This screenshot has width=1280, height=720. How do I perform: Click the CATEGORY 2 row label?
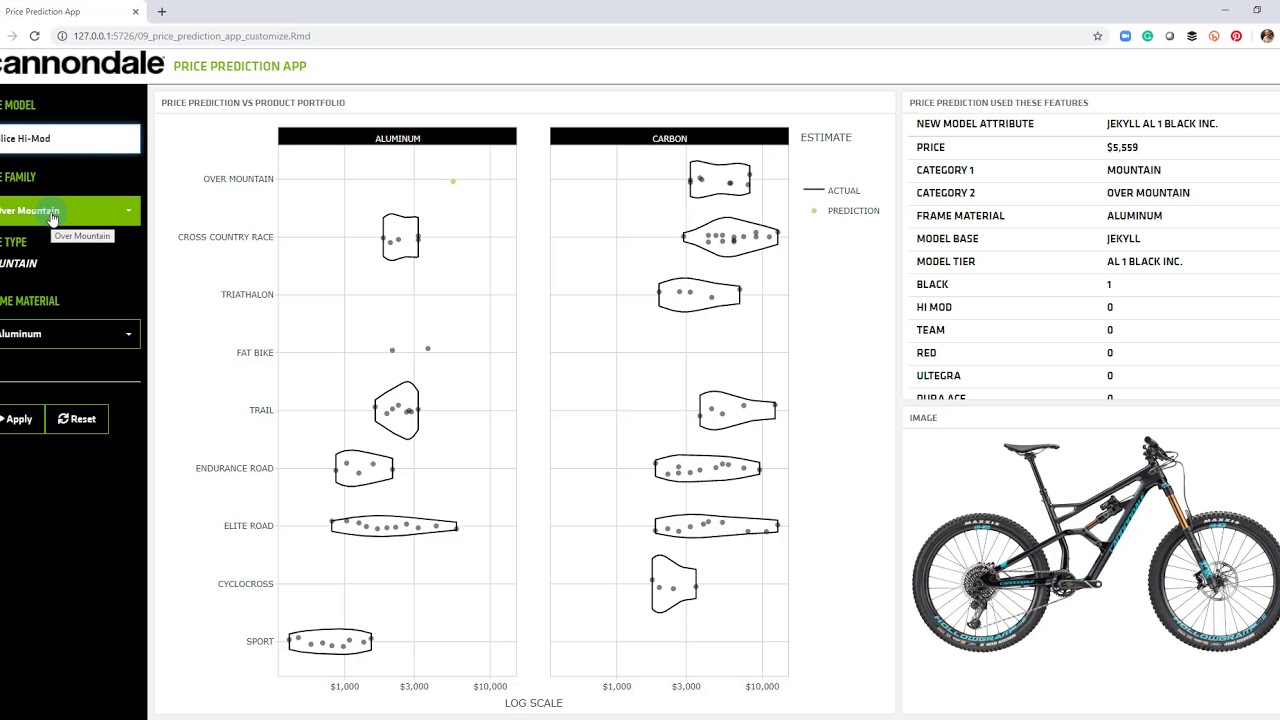(945, 193)
